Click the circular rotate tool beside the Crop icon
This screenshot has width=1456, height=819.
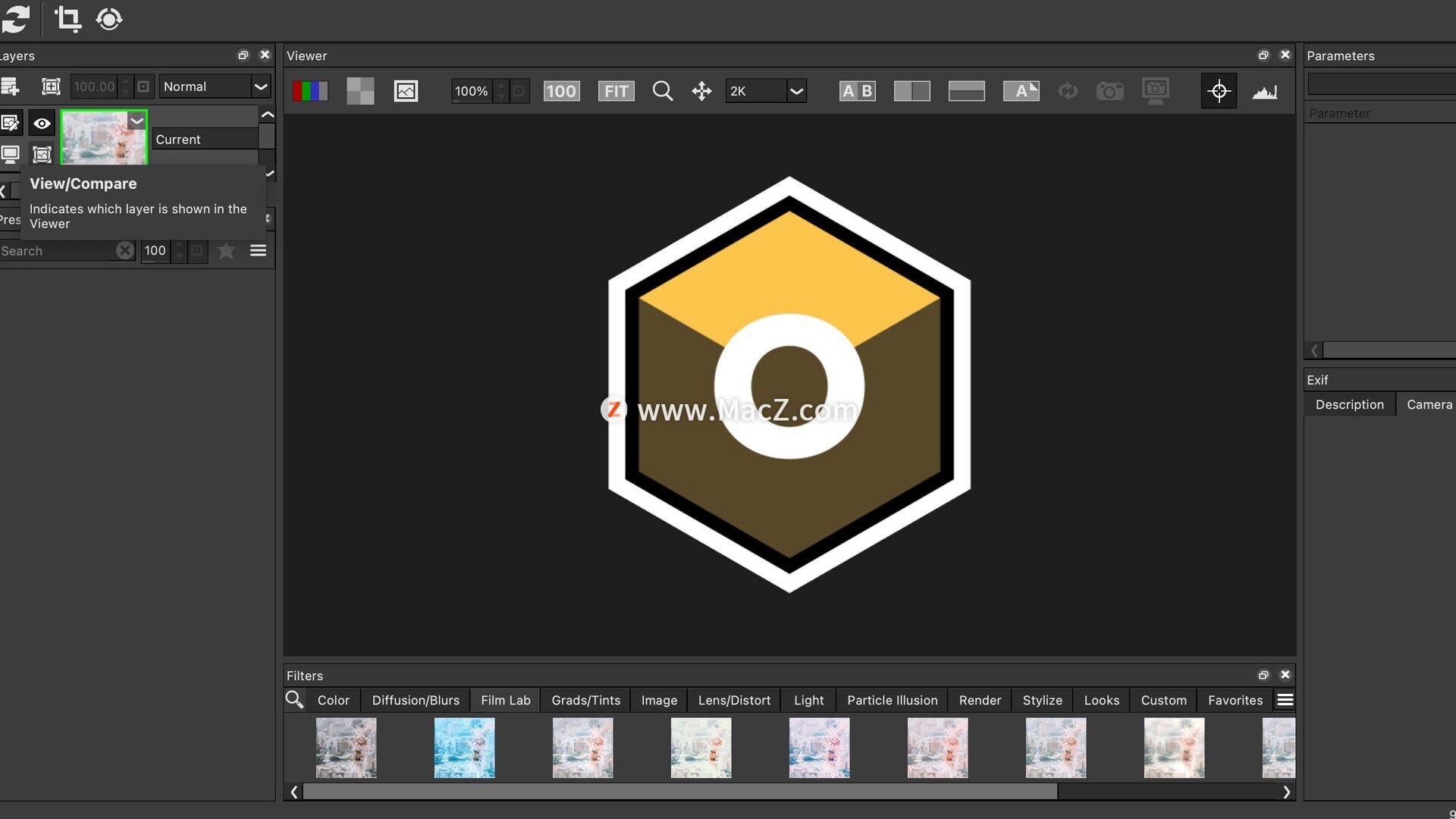[109, 19]
